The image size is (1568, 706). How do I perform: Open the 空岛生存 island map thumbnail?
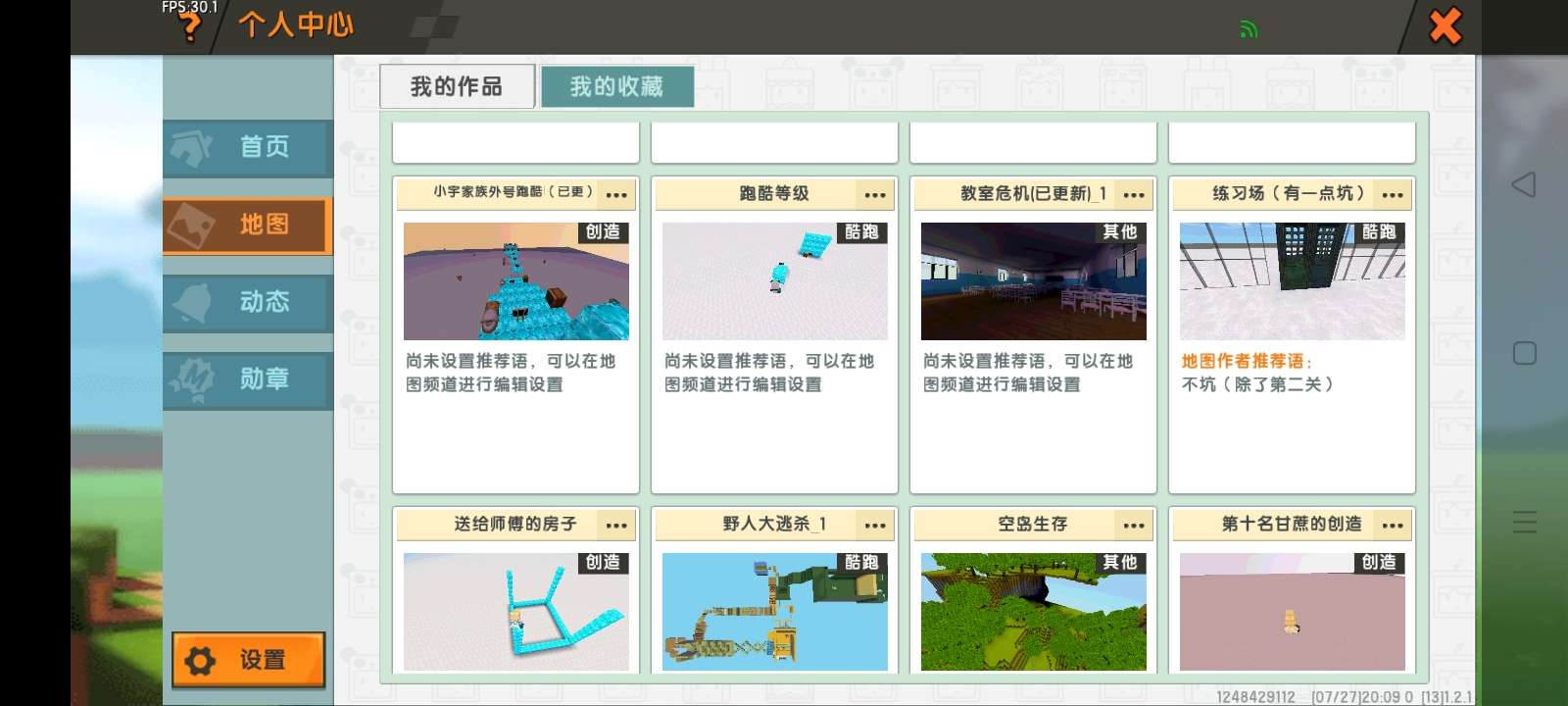point(1033,612)
